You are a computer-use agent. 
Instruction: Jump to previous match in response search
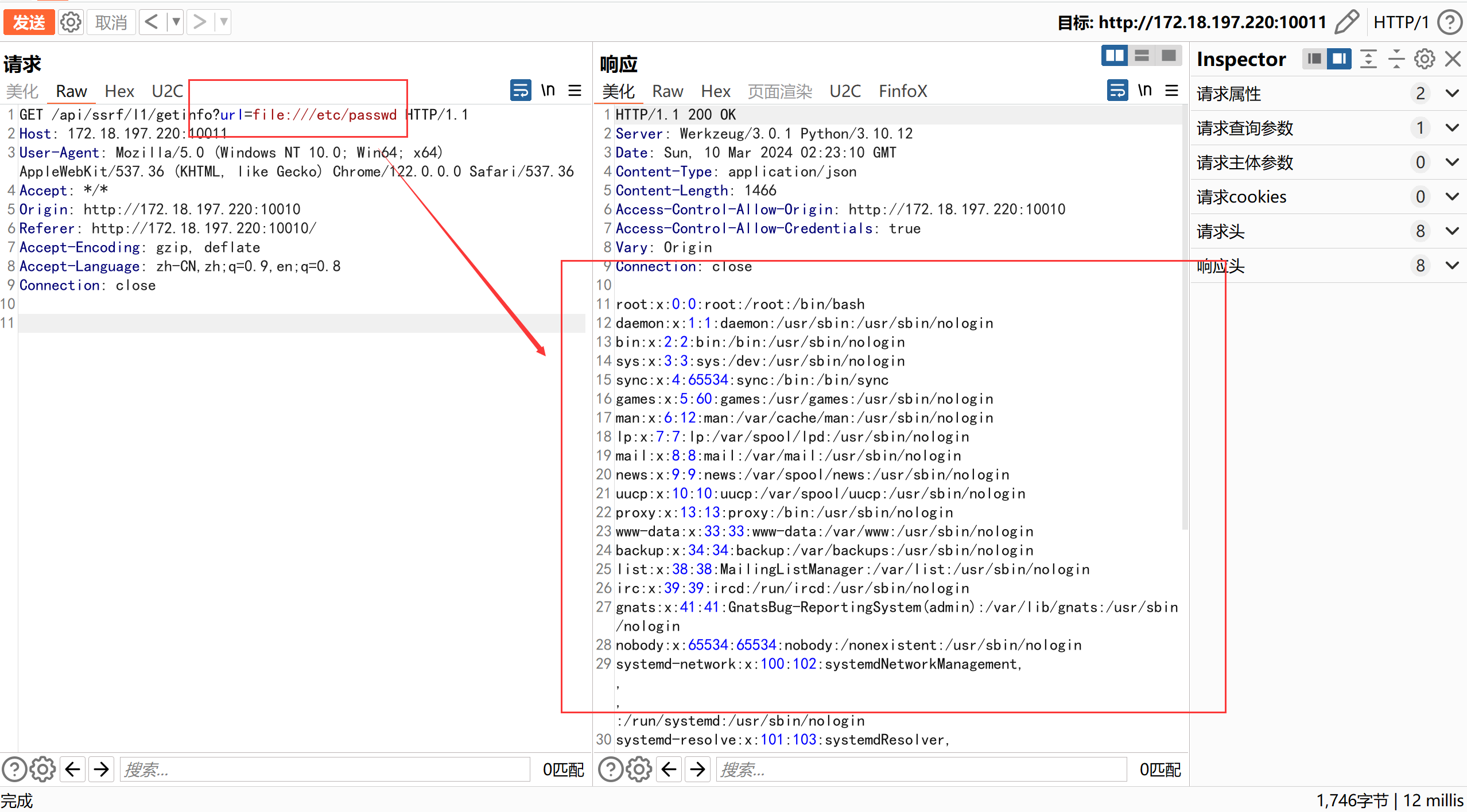669,770
